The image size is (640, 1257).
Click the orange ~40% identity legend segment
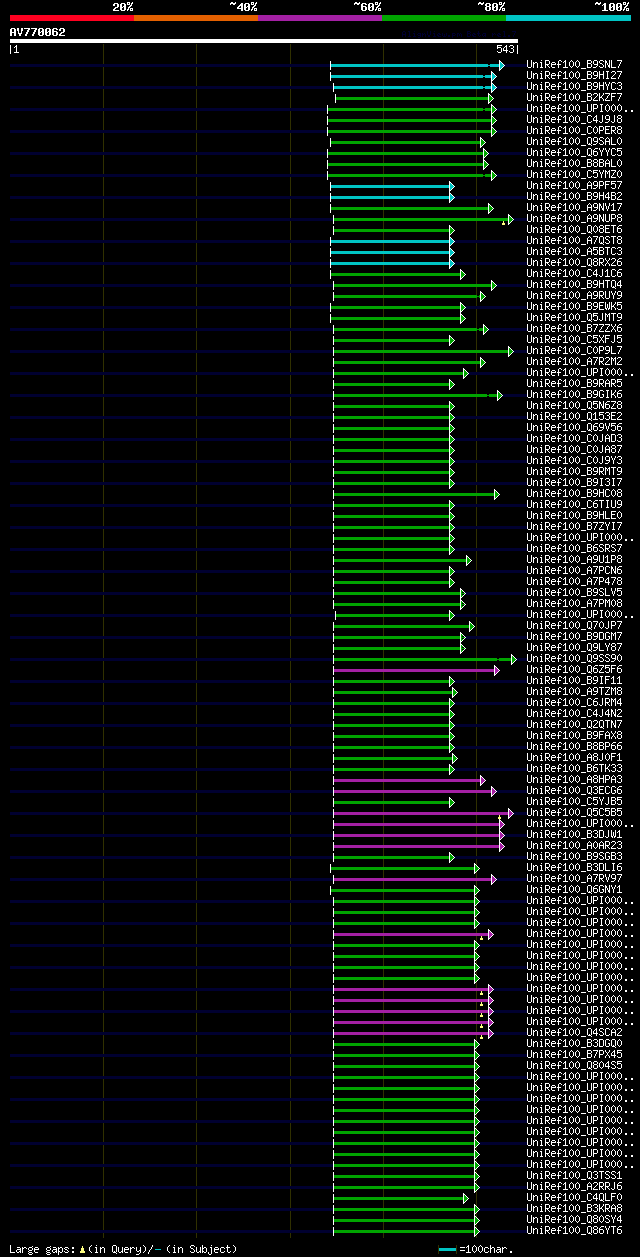[196, 17]
